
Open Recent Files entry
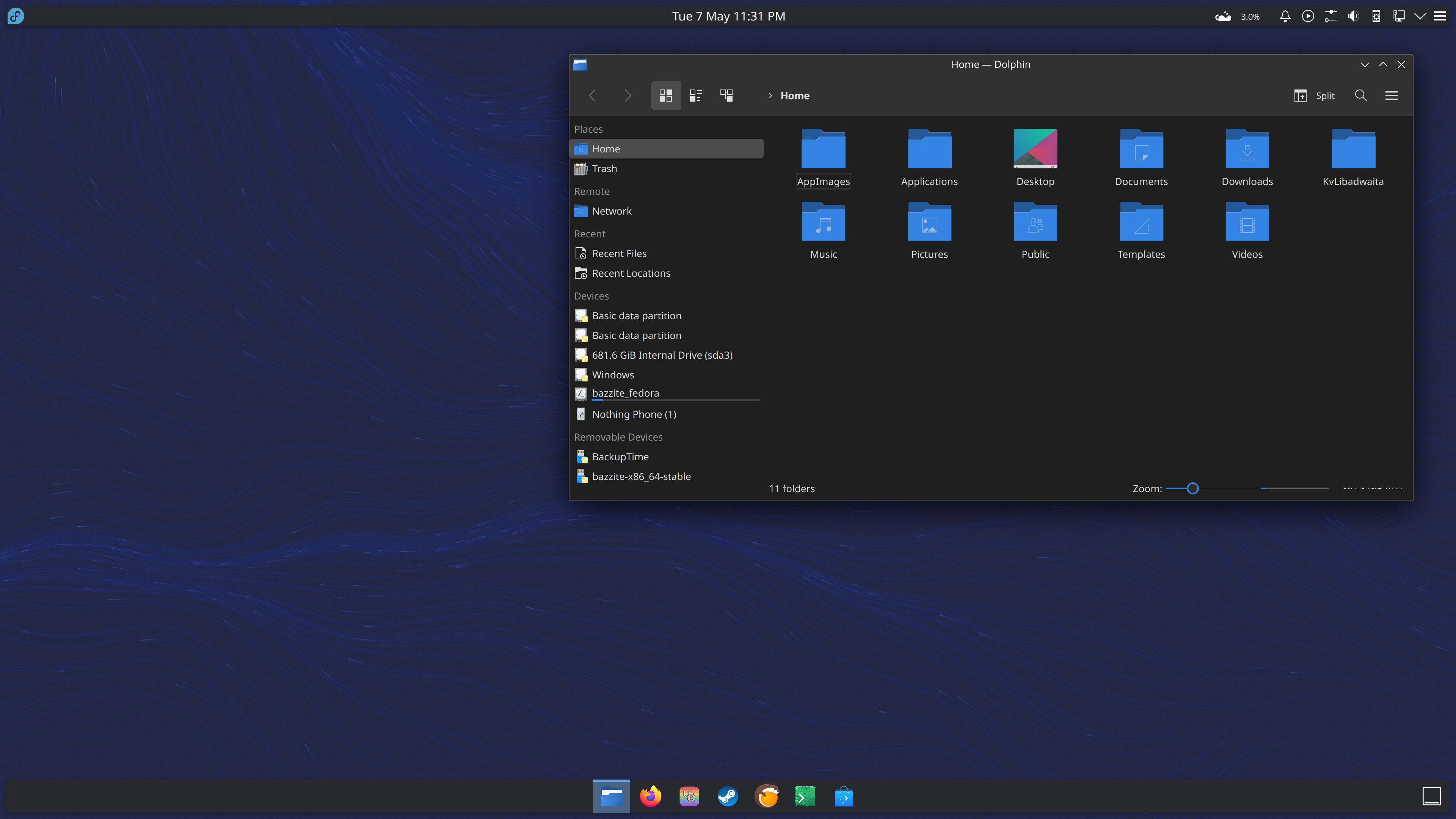coord(619,253)
